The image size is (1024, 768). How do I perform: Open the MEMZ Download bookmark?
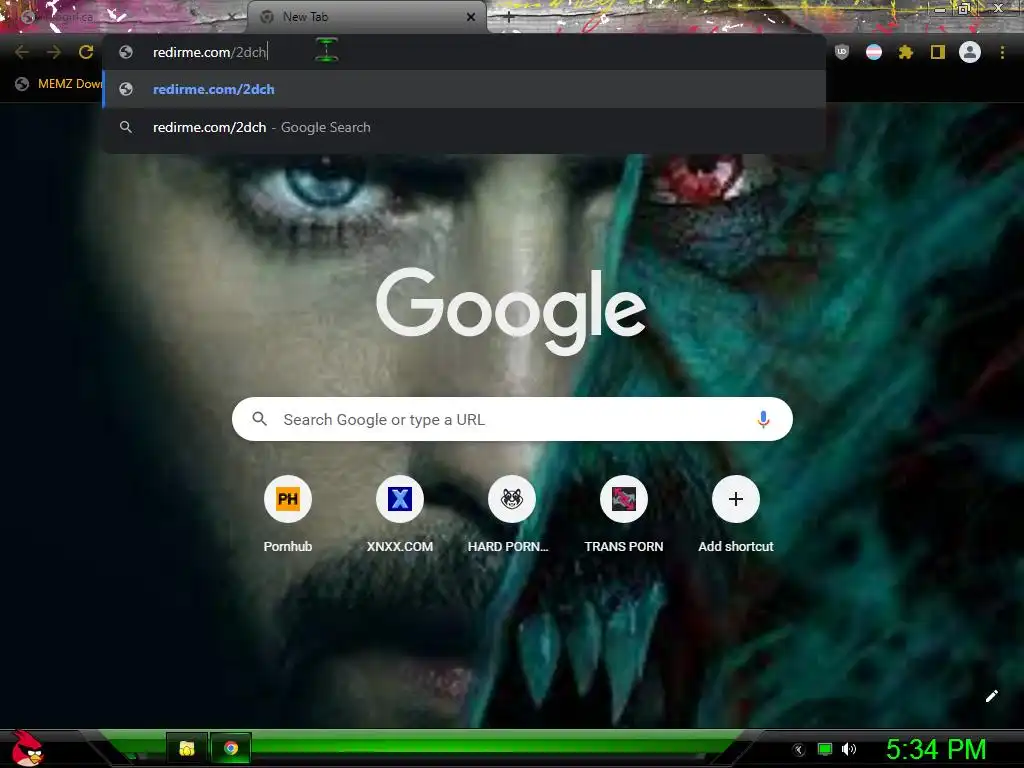click(59, 84)
